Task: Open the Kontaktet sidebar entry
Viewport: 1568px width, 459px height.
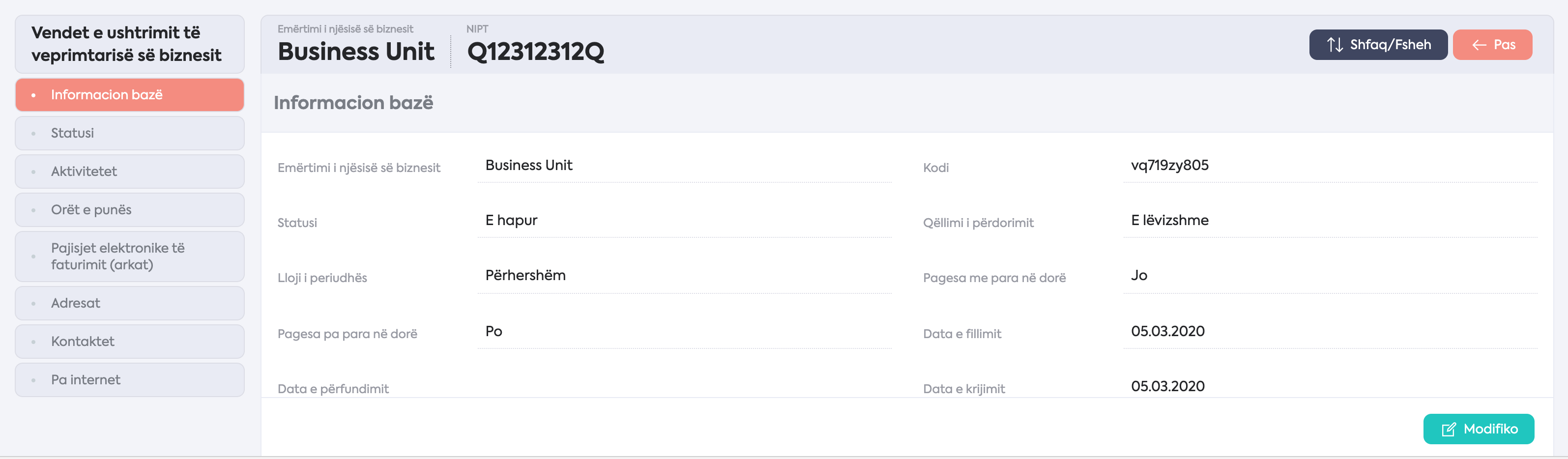Action: [x=130, y=342]
